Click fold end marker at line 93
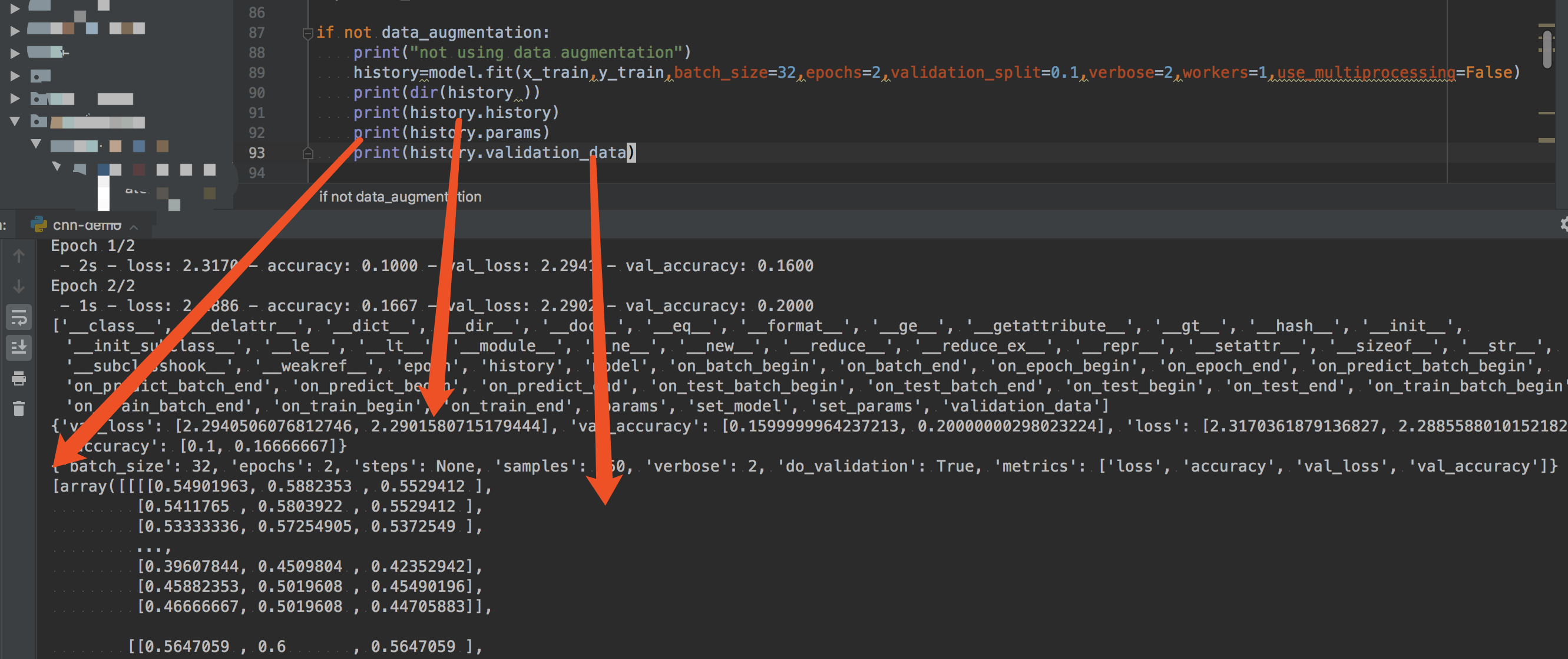 [307, 153]
